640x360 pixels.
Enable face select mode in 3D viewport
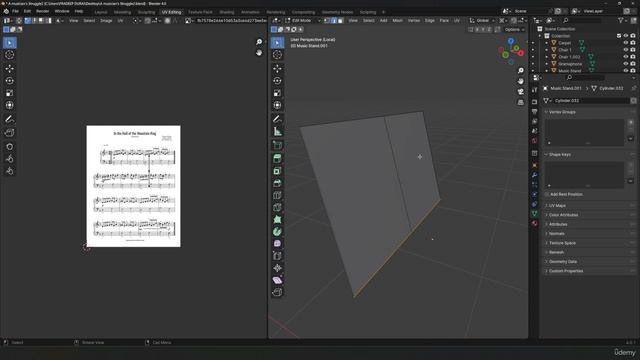(340, 20)
